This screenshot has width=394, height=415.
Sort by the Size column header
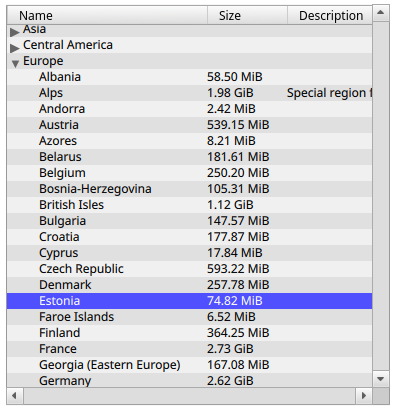pos(247,15)
